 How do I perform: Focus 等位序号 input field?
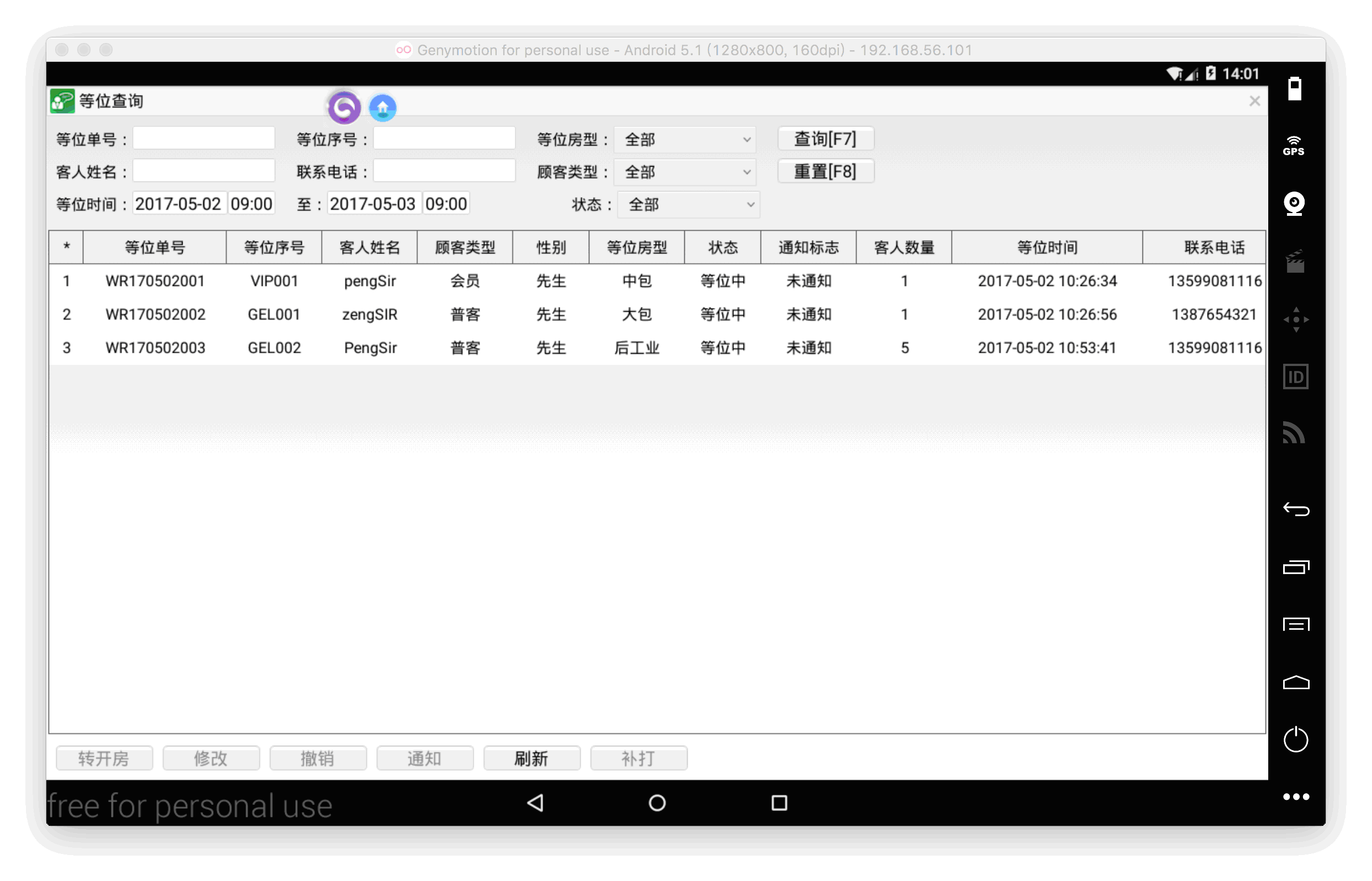click(444, 139)
